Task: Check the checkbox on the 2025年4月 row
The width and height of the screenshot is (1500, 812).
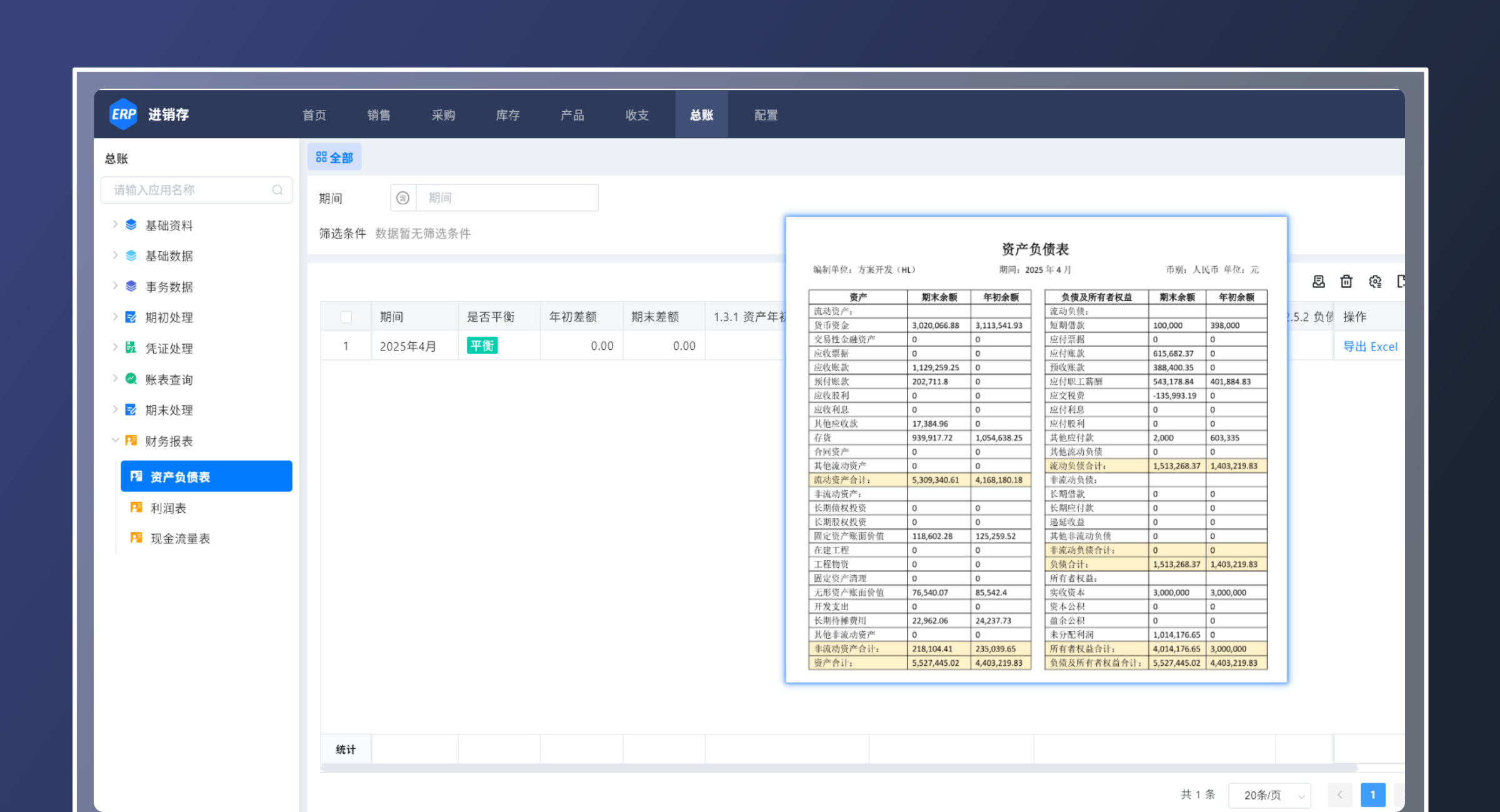Action: pyautogui.click(x=346, y=345)
